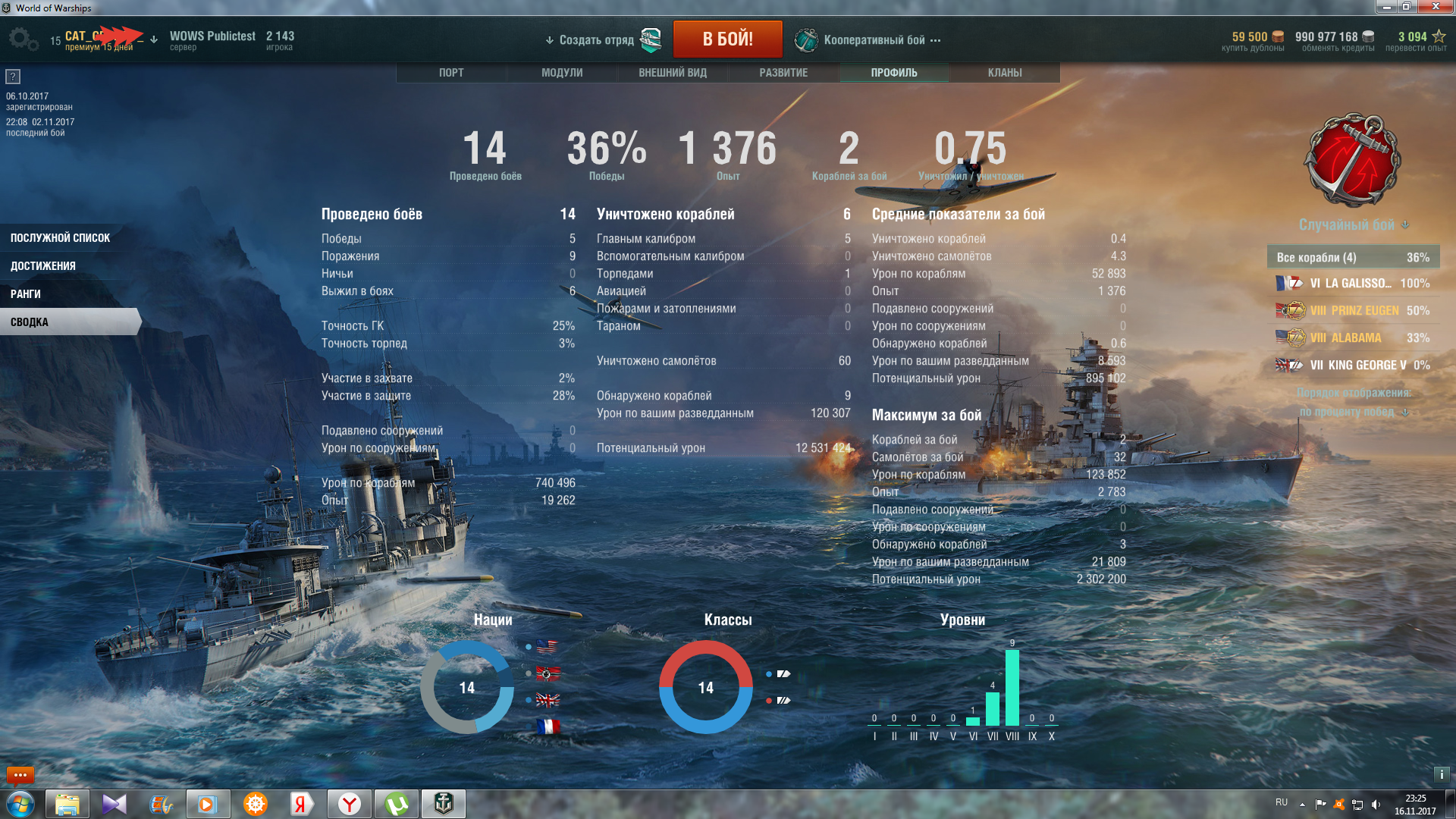Show hidden tray icons arrow
The image size is (1456, 819).
pos(1302,804)
